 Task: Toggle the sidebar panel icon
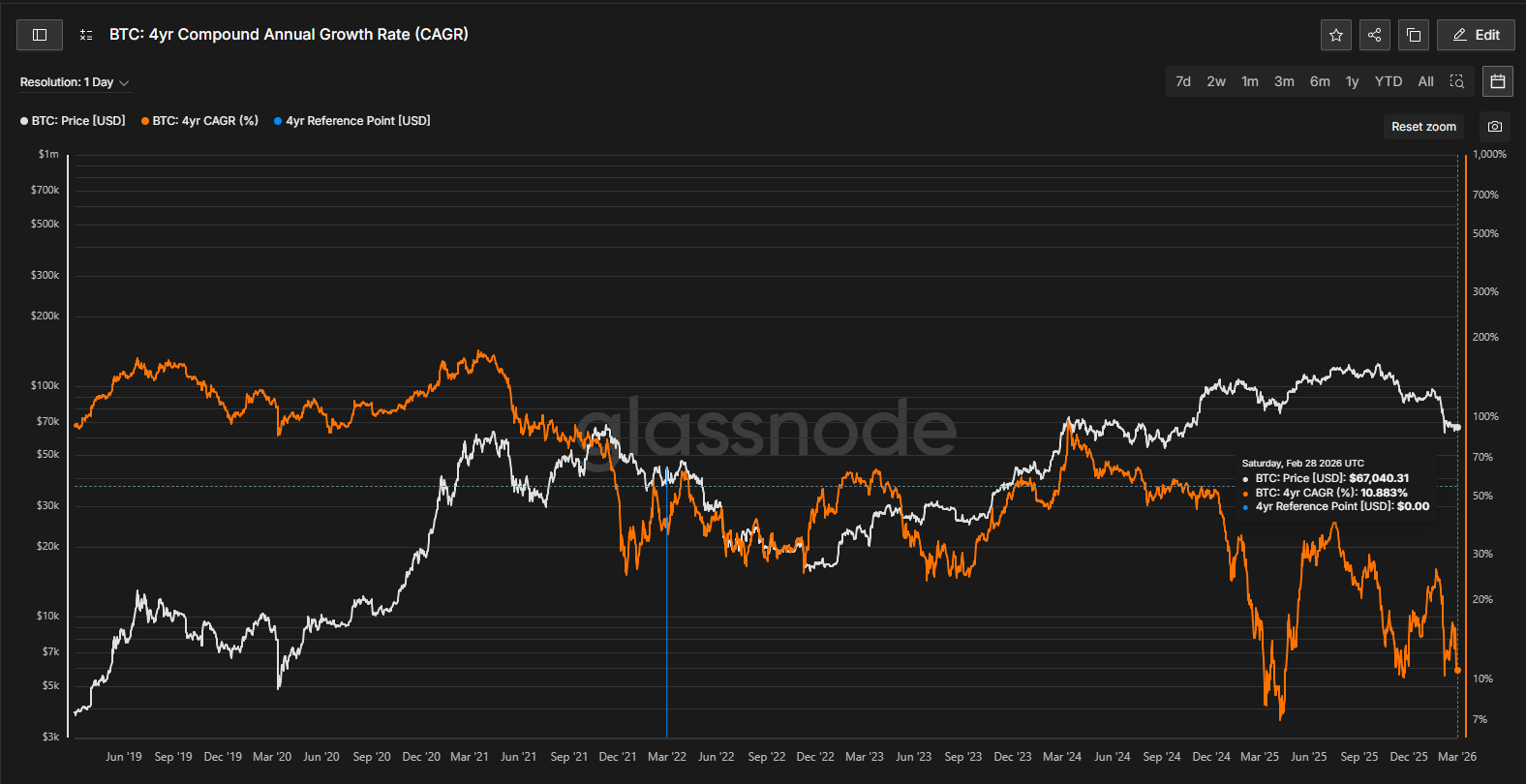[x=40, y=35]
